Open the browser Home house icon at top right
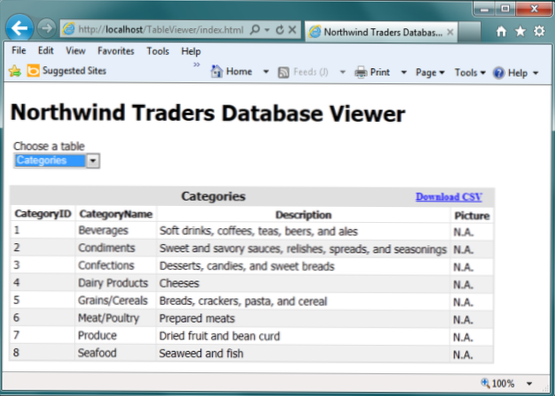 [x=501, y=31]
